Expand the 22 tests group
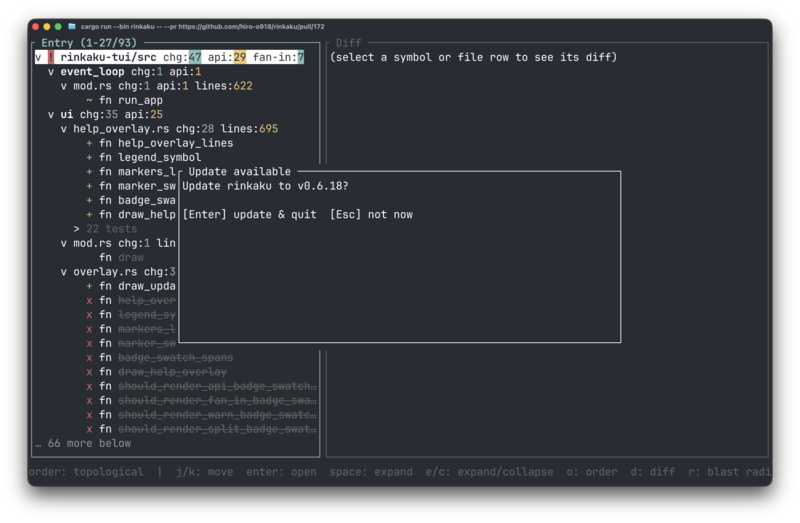 77,229
